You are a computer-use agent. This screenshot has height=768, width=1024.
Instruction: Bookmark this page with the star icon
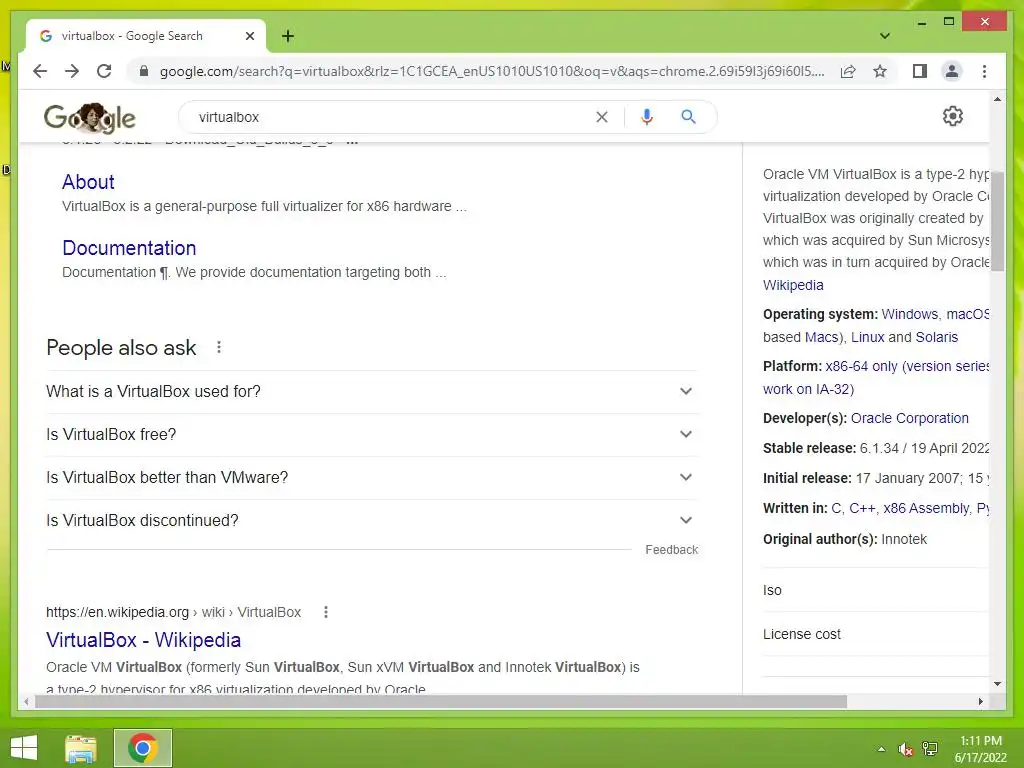[880, 71]
